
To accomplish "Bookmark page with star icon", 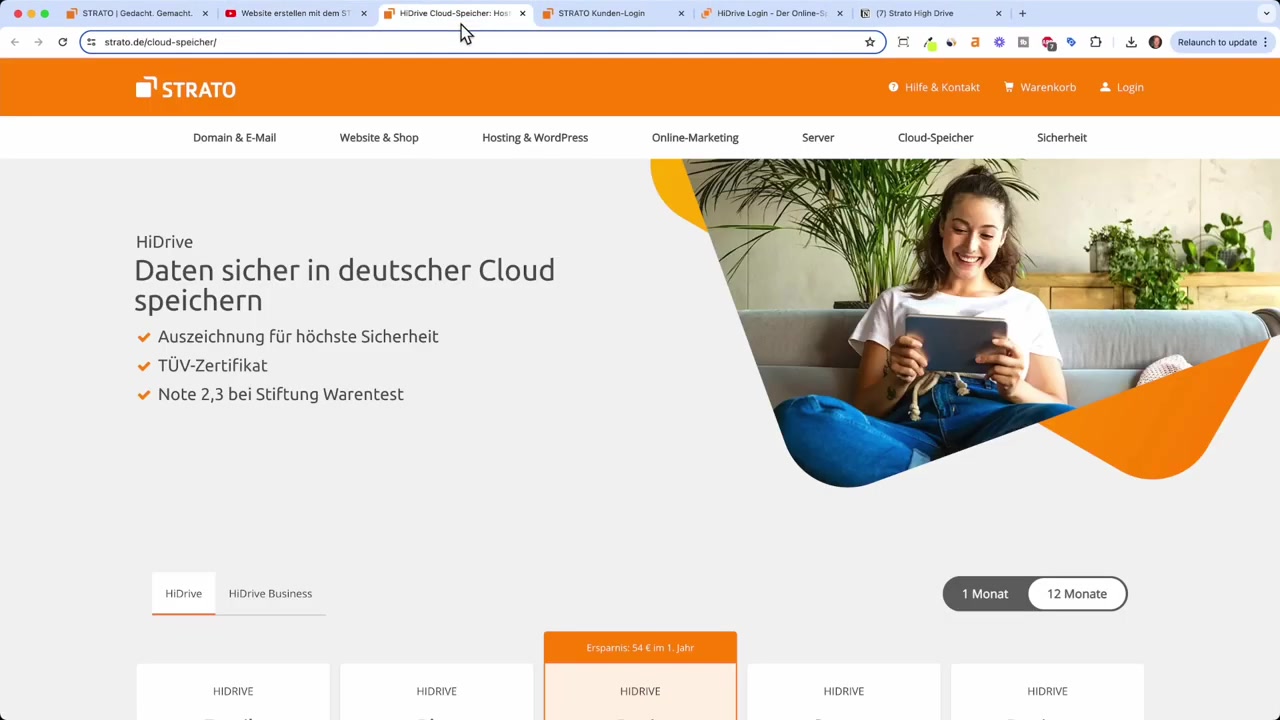I will click(870, 42).
